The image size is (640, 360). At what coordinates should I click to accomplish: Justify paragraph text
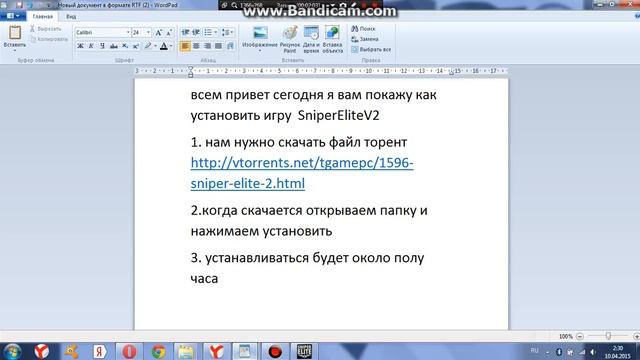click(x=218, y=46)
